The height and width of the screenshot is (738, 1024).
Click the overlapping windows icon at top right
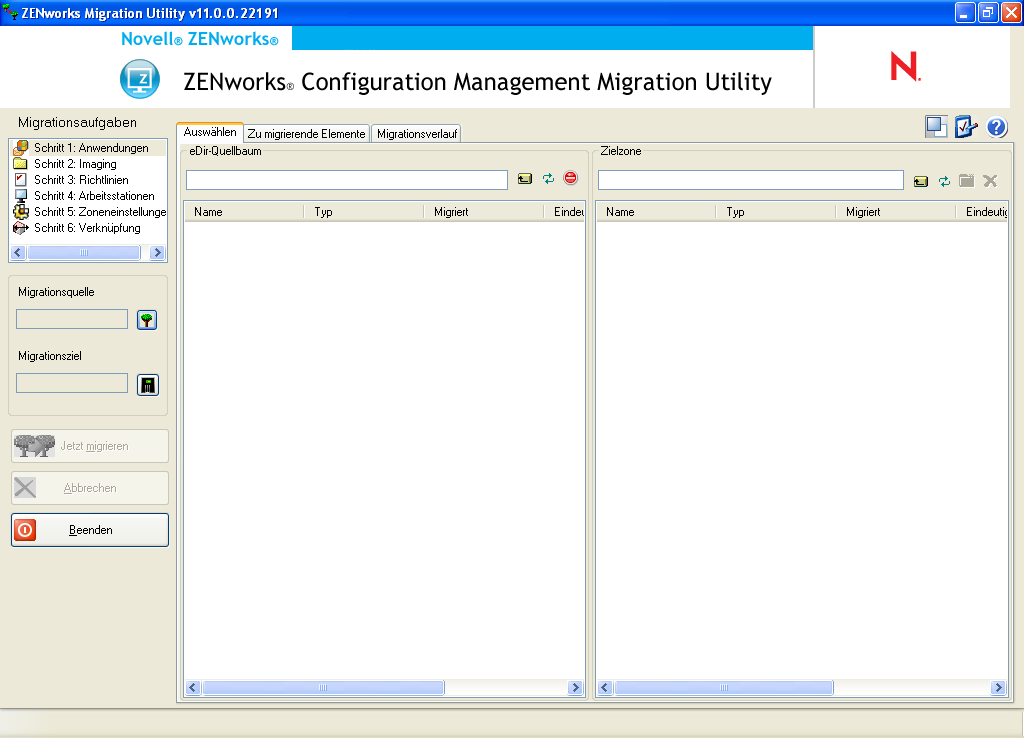click(x=936, y=127)
